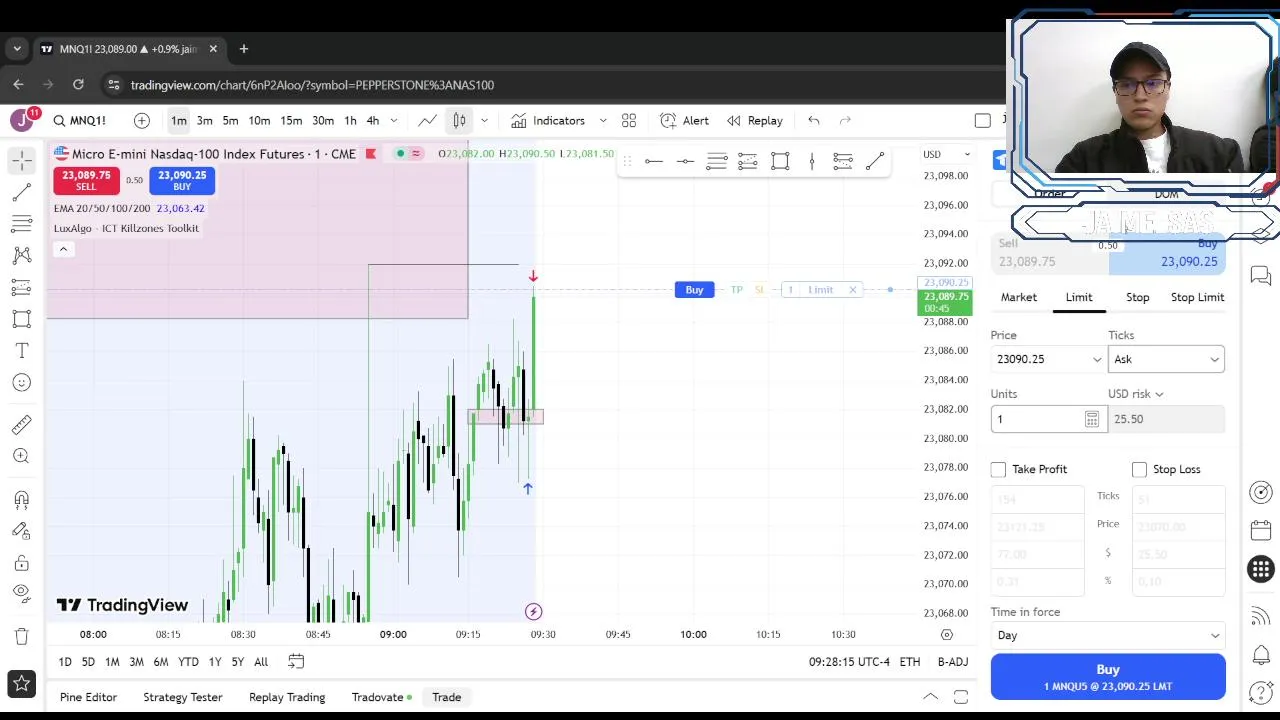Select the YTD date range
Viewport: 1280px width, 720px height.
[x=188, y=662]
